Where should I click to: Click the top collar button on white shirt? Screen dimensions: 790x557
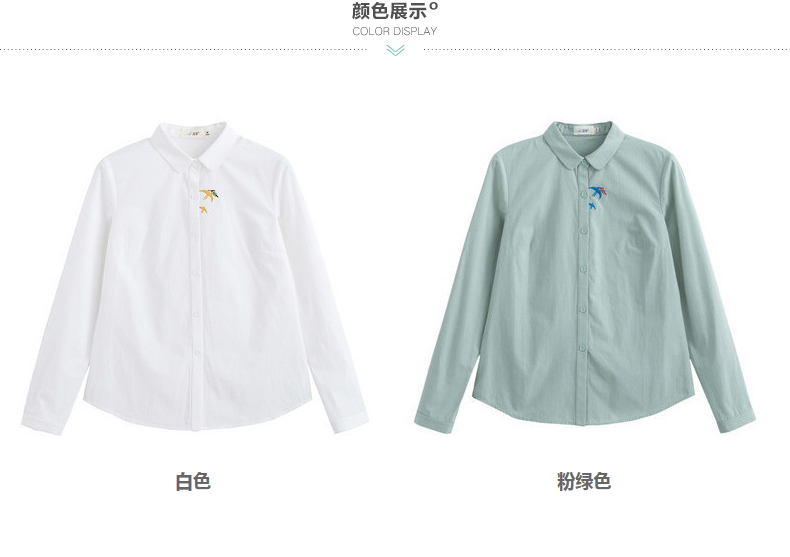[194, 164]
